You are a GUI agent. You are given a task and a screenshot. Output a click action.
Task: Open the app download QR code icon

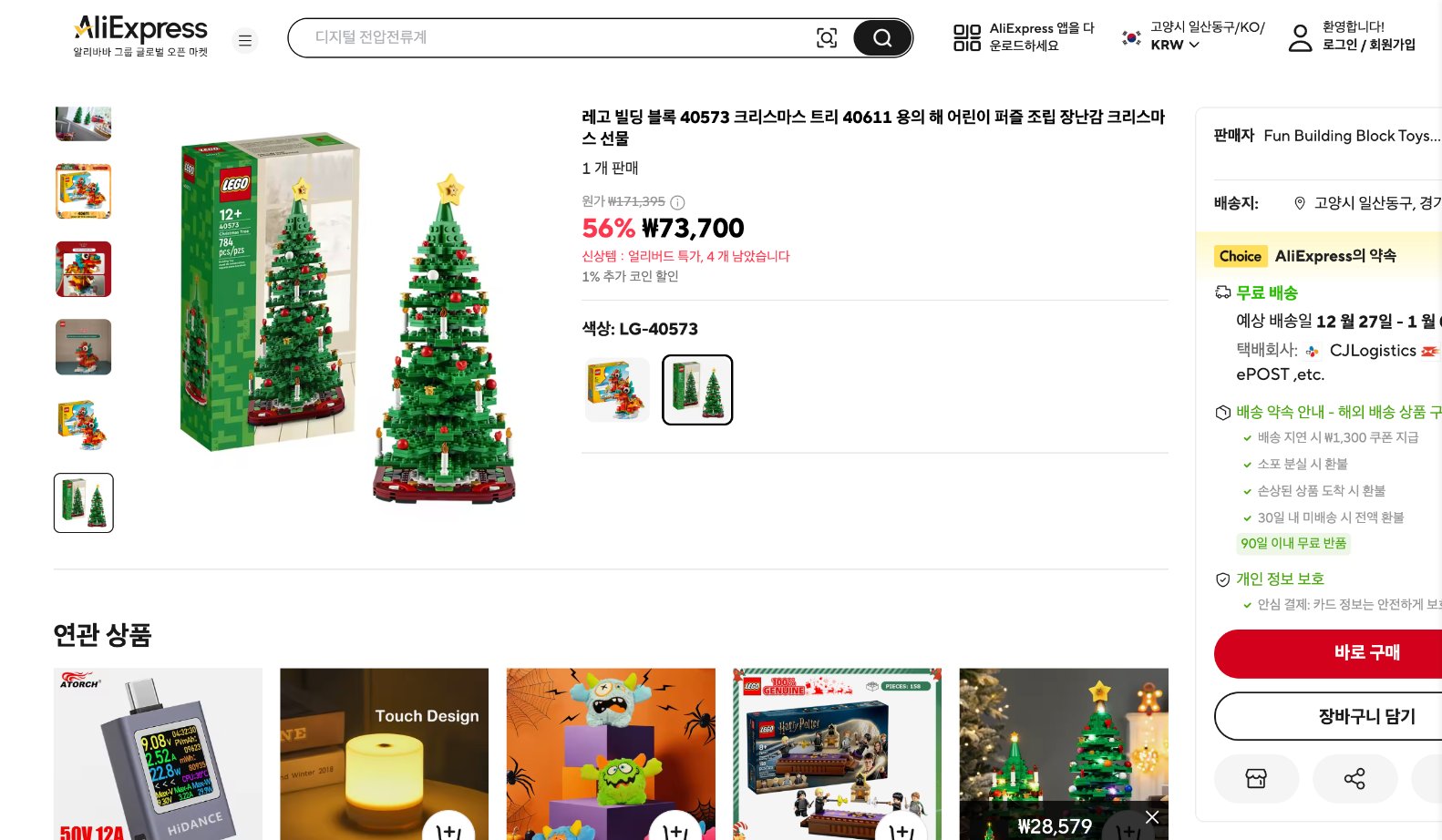967,37
